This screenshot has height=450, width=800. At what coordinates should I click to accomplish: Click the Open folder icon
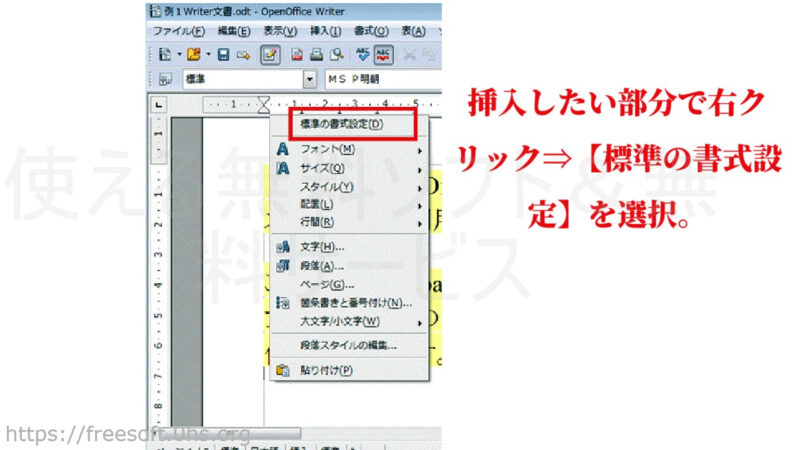[194, 54]
